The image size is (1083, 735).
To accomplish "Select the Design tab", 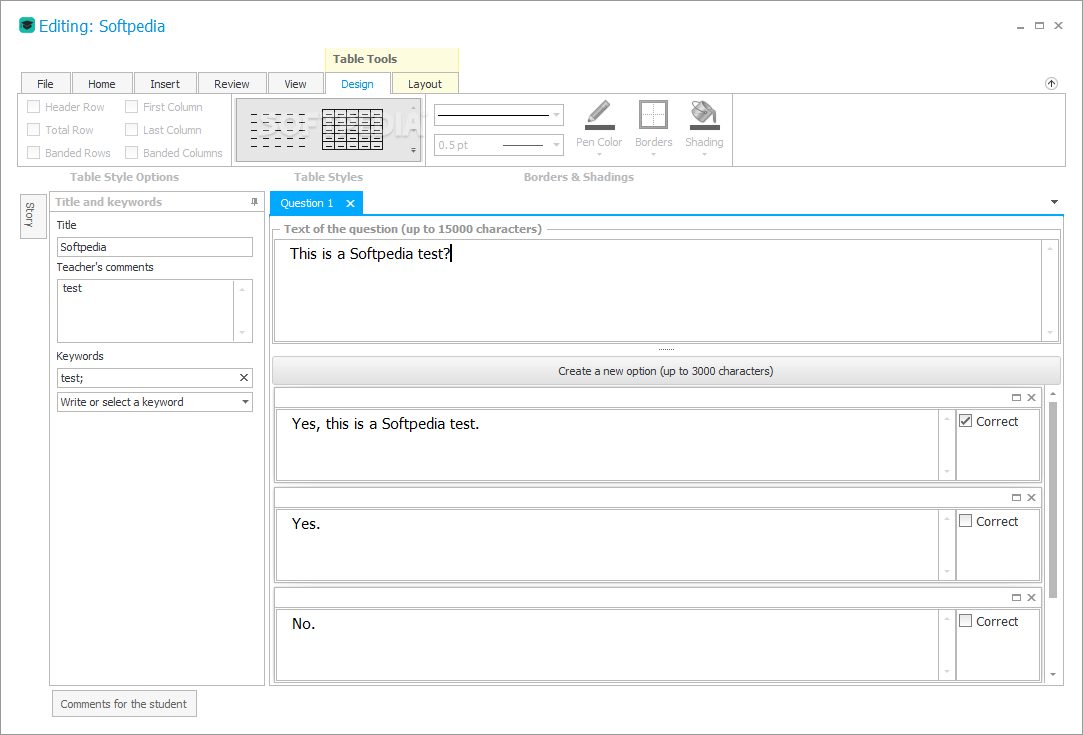I will pos(357,84).
